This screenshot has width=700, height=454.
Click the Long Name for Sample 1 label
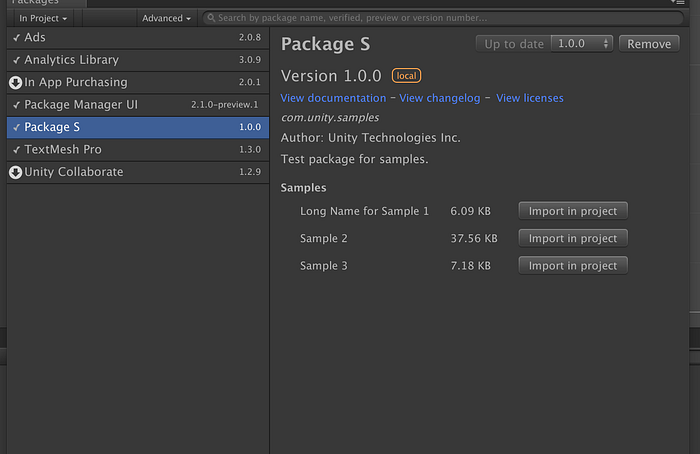pos(364,211)
